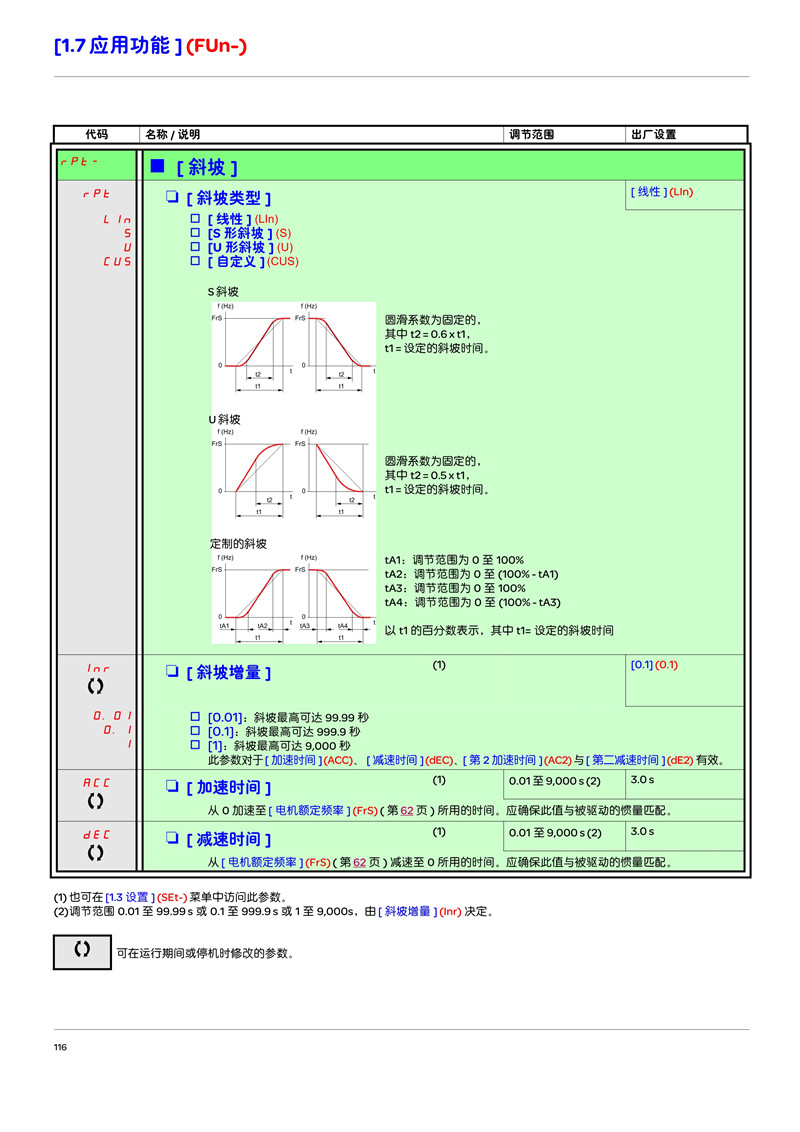Click the page title [1.7 应用功能] (FUn-)
Screen dimensions: 800x1132
coord(150,45)
